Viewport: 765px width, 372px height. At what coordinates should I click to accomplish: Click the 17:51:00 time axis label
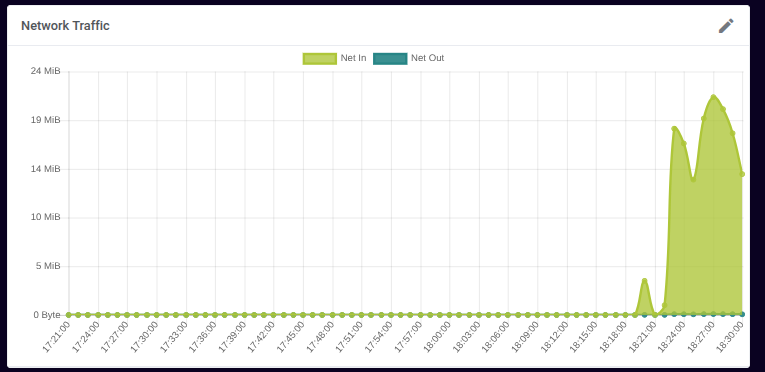point(349,337)
